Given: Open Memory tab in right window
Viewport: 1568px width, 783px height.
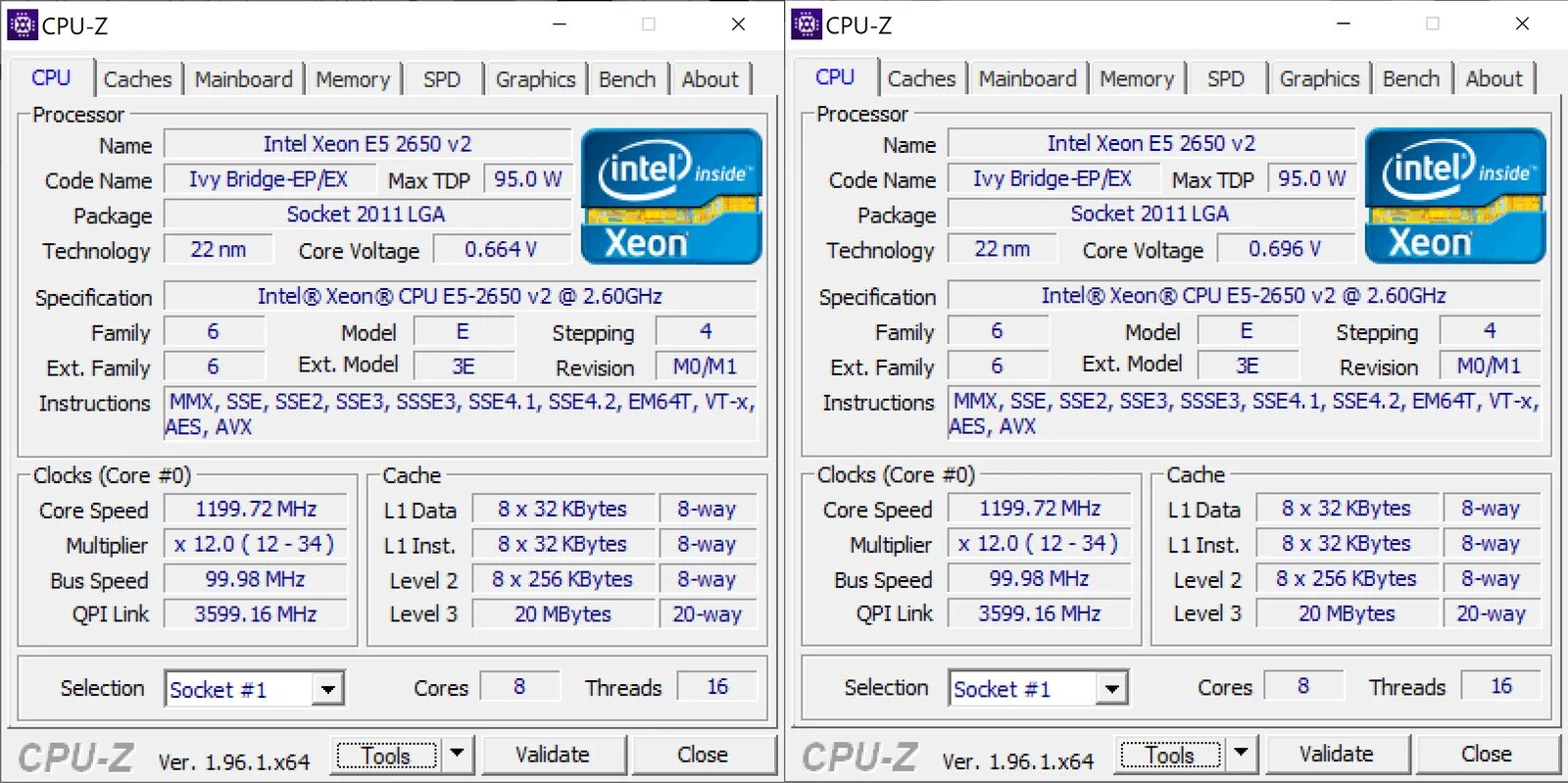Looking at the screenshot, I should click(1137, 78).
